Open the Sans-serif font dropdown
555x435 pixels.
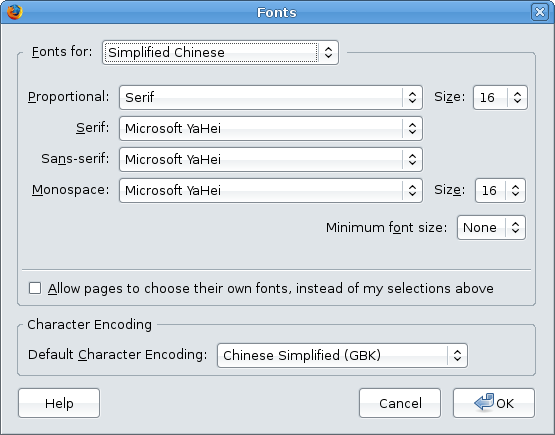point(271,160)
